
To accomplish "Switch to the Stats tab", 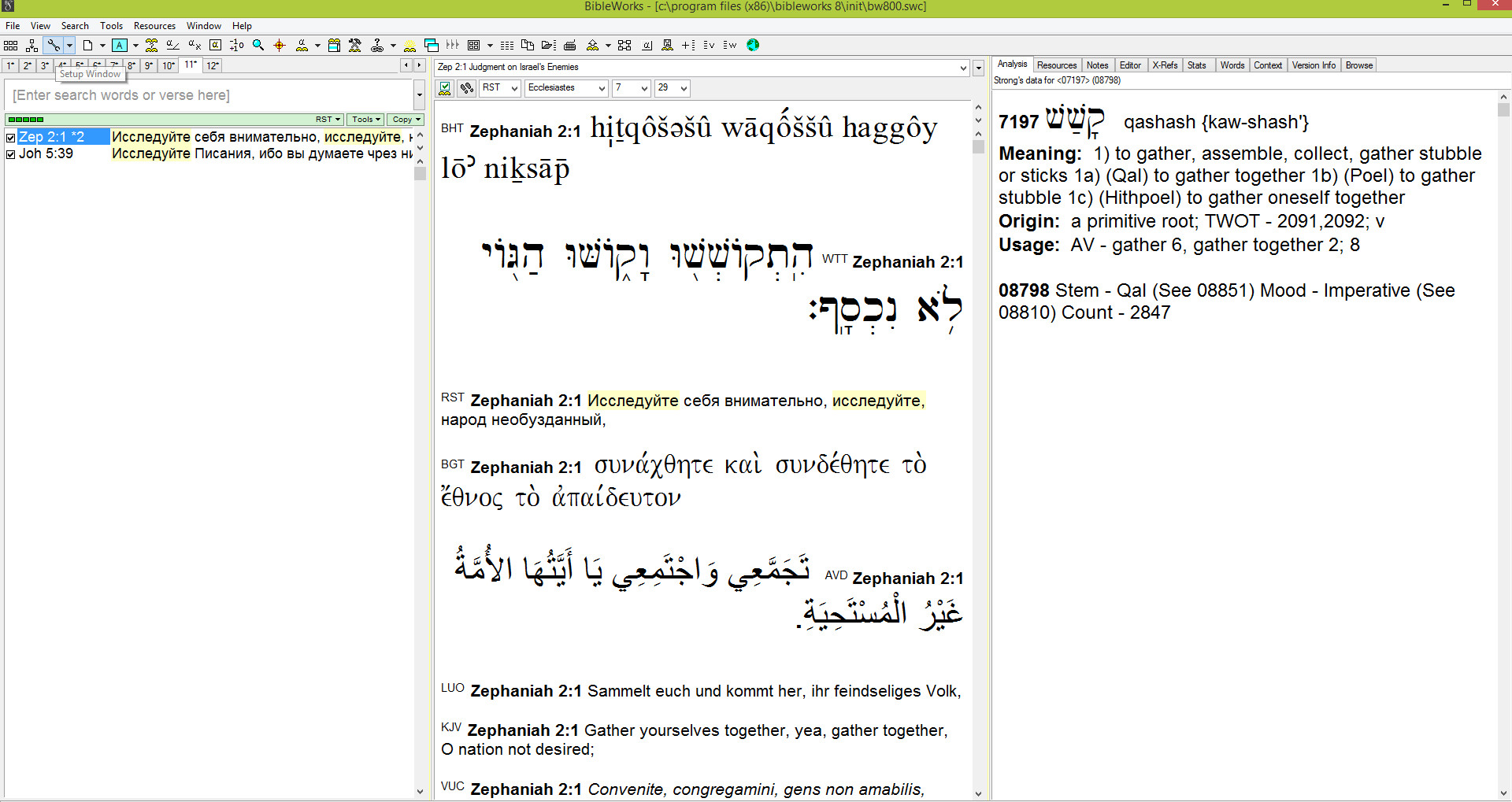I will [1196, 65].
